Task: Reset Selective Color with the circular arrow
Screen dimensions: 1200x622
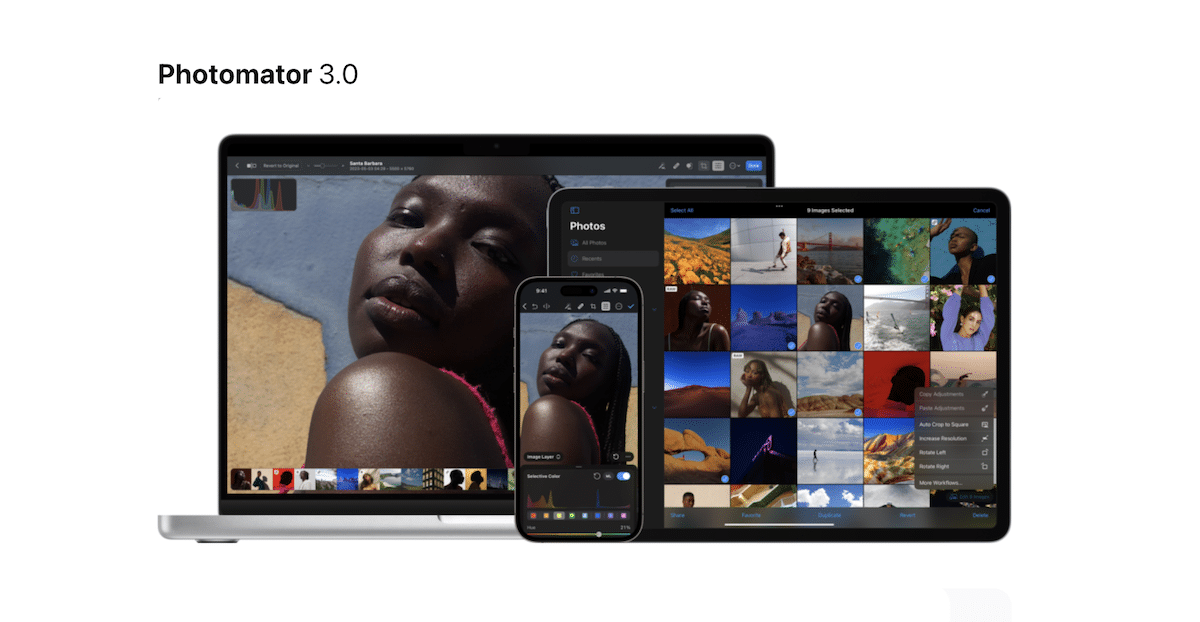Action: tap(597, 476)
